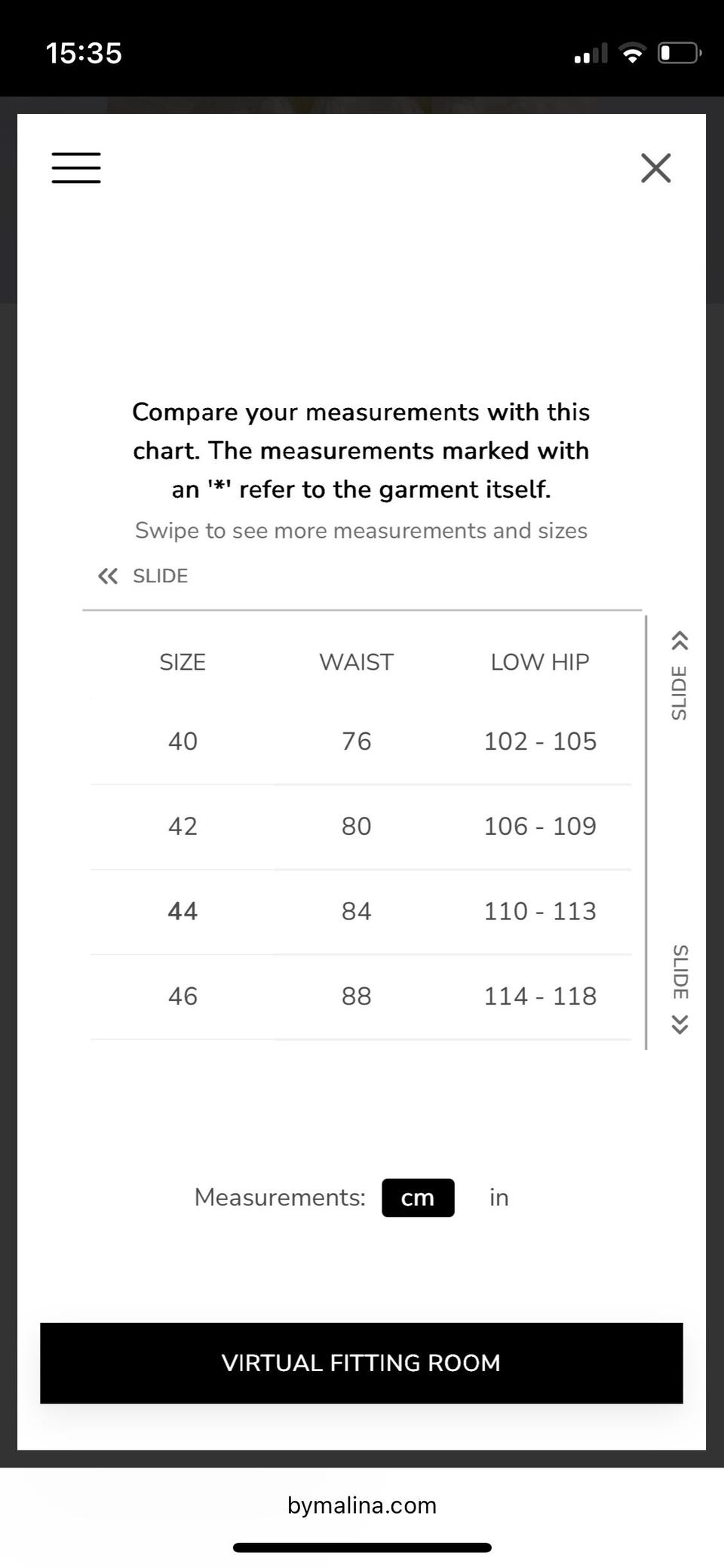
Task: Tap the bymalina.com address bar
Action: (x=362, y=1505)
